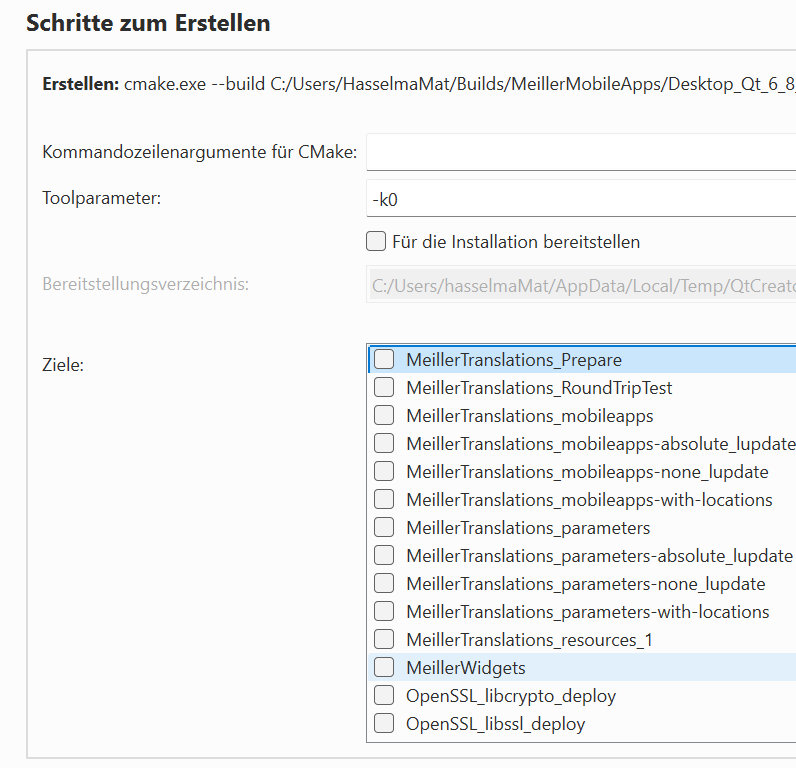Check the MeillerTranslations_Prepare target
The image size is (796, 768).
pyautogui.click(x=384, y=360)
